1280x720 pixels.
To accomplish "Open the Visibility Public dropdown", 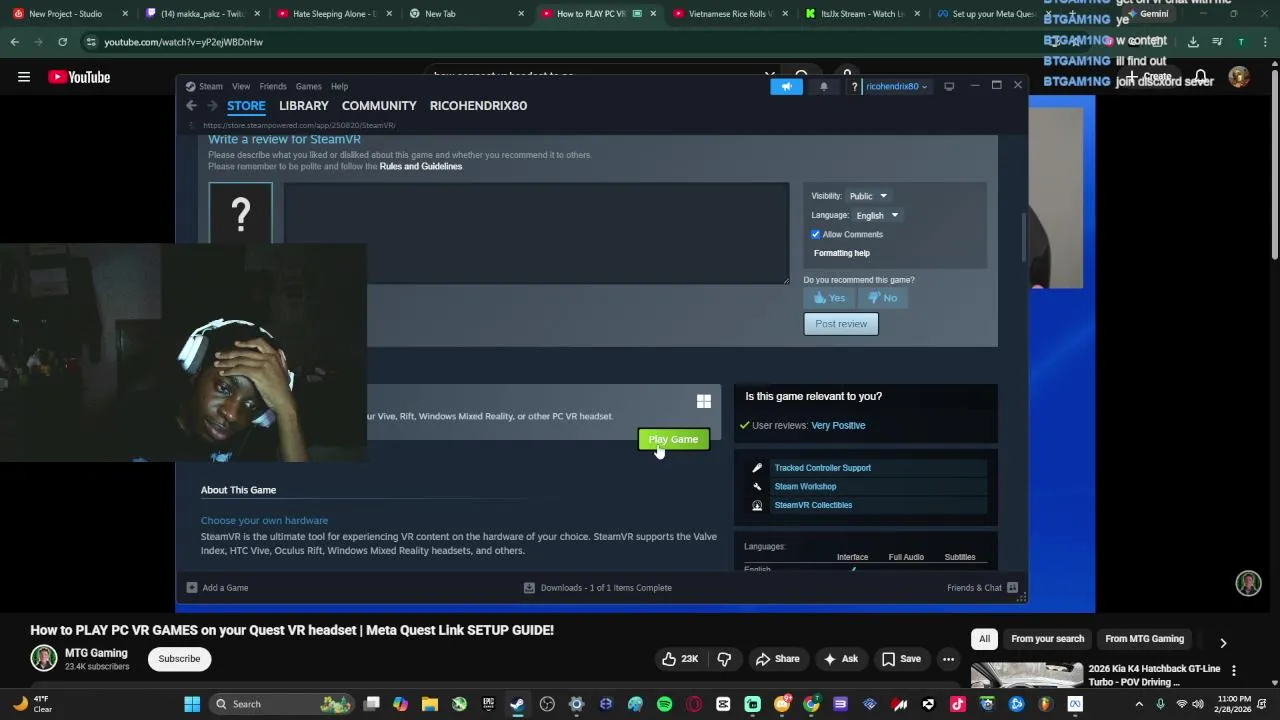I will coord(868,196).
